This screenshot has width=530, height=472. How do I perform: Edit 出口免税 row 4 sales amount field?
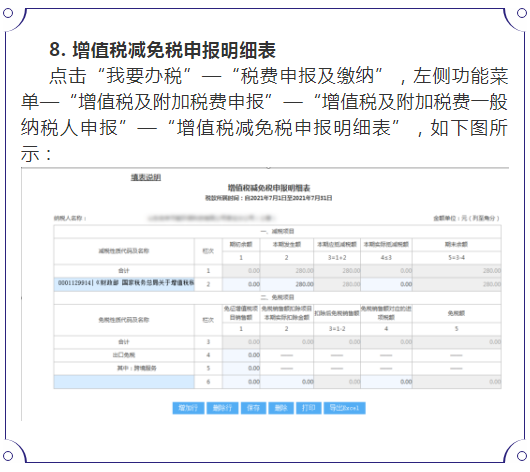pos(241,355)
